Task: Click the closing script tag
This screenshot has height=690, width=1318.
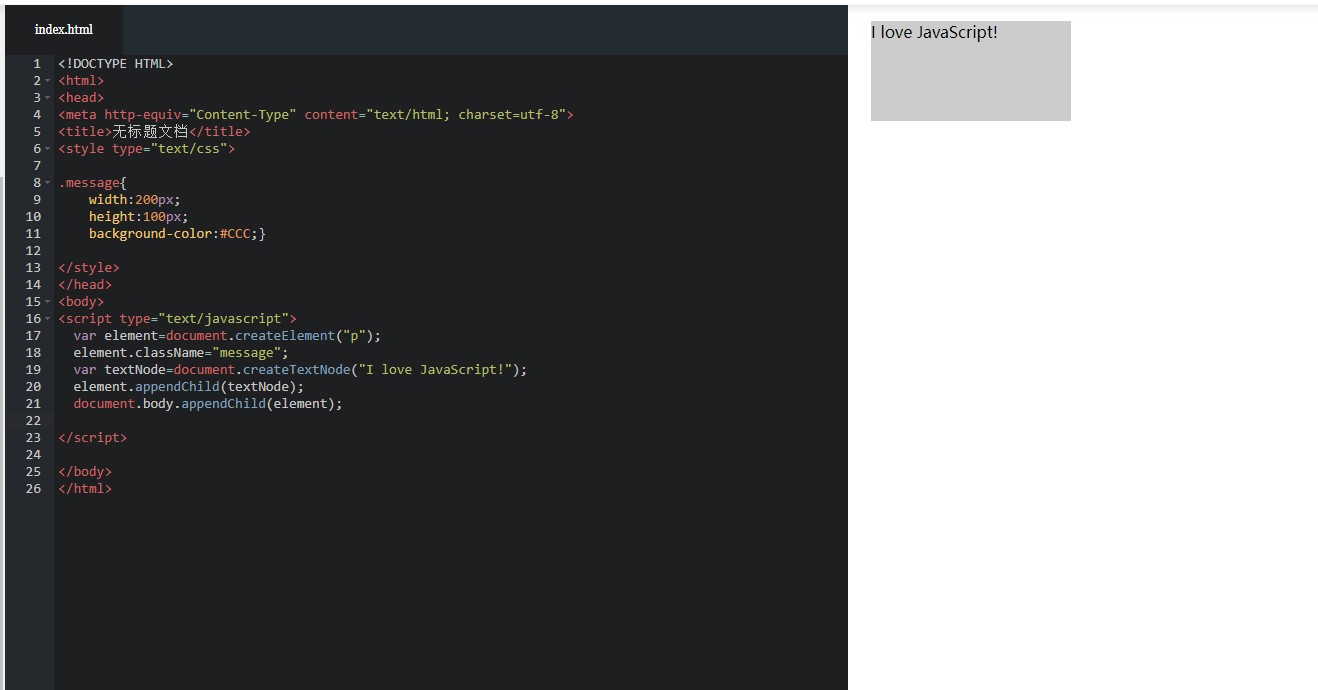Action: (93, 438)
